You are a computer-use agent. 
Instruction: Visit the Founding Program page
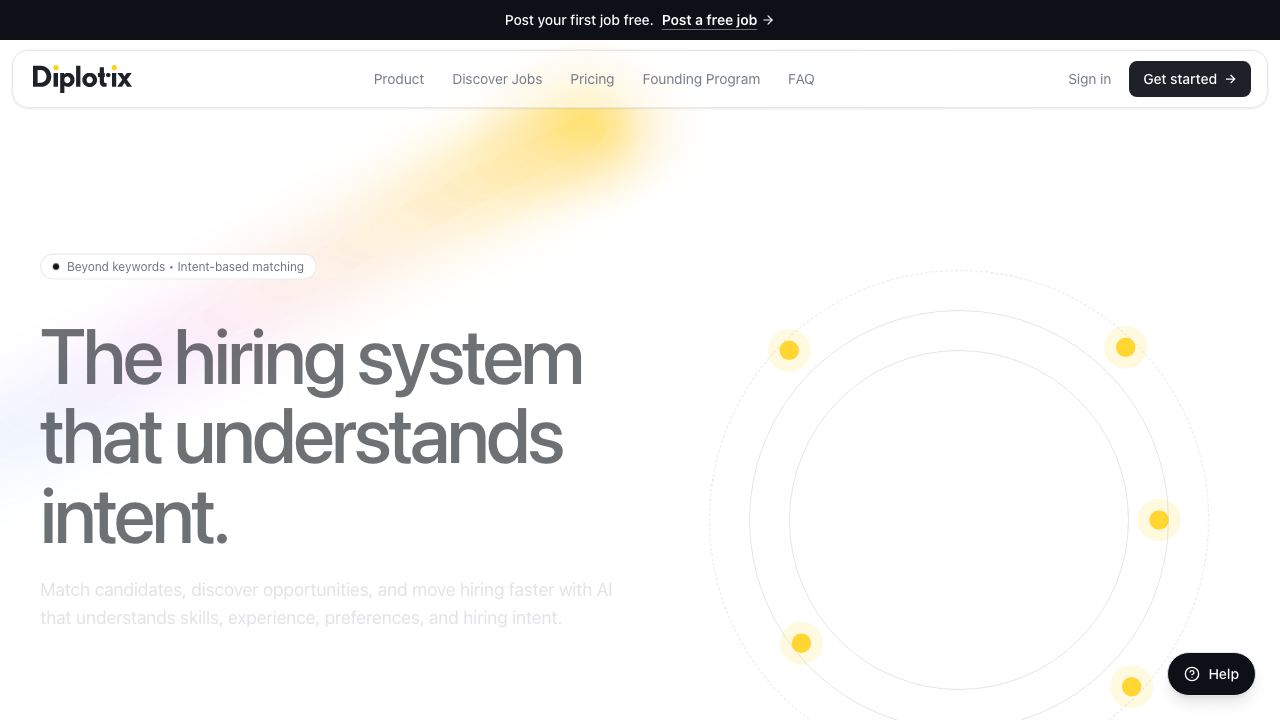(x=701, y=79)
